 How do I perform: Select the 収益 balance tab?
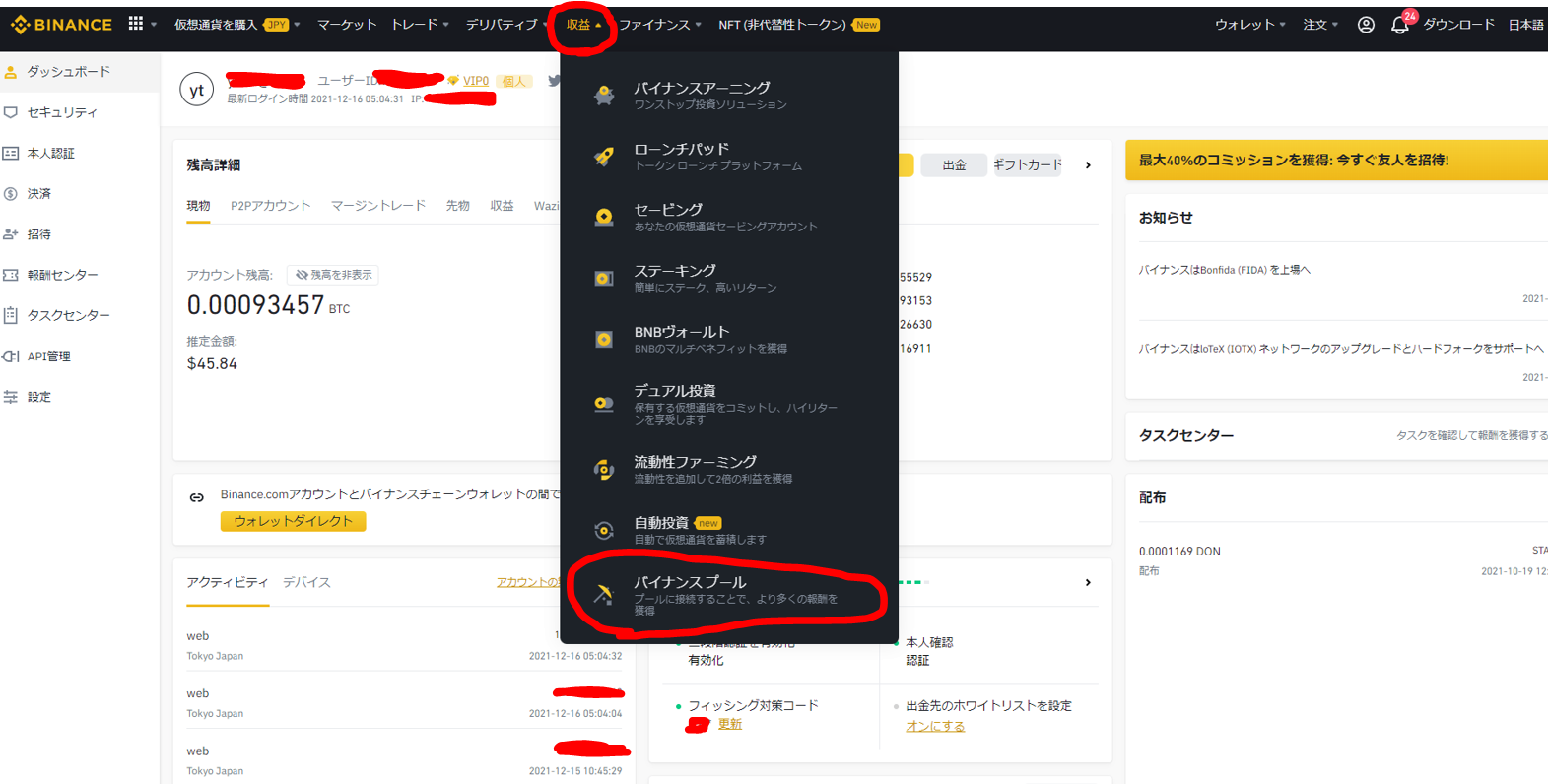(x=503, y=206)
